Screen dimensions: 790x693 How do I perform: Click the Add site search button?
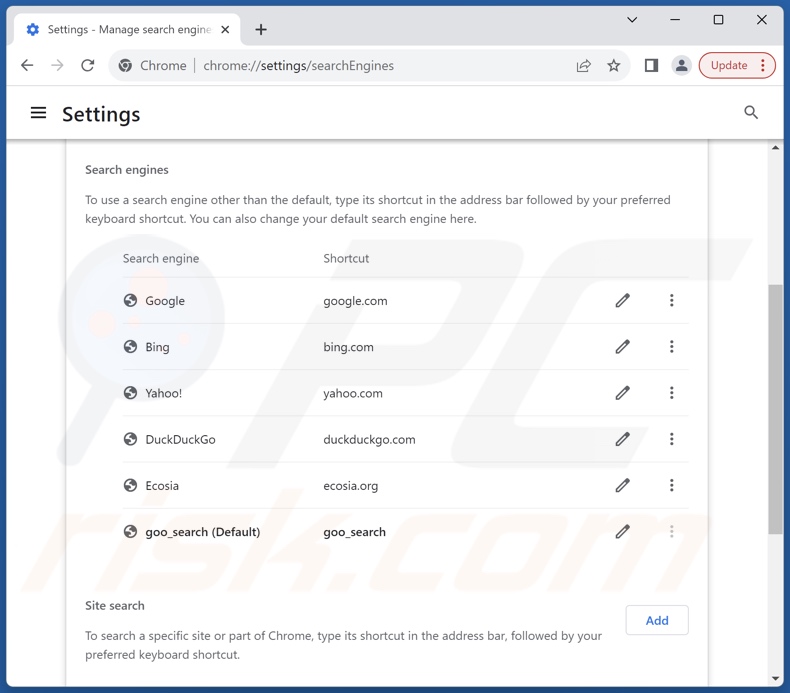[656, 620]
